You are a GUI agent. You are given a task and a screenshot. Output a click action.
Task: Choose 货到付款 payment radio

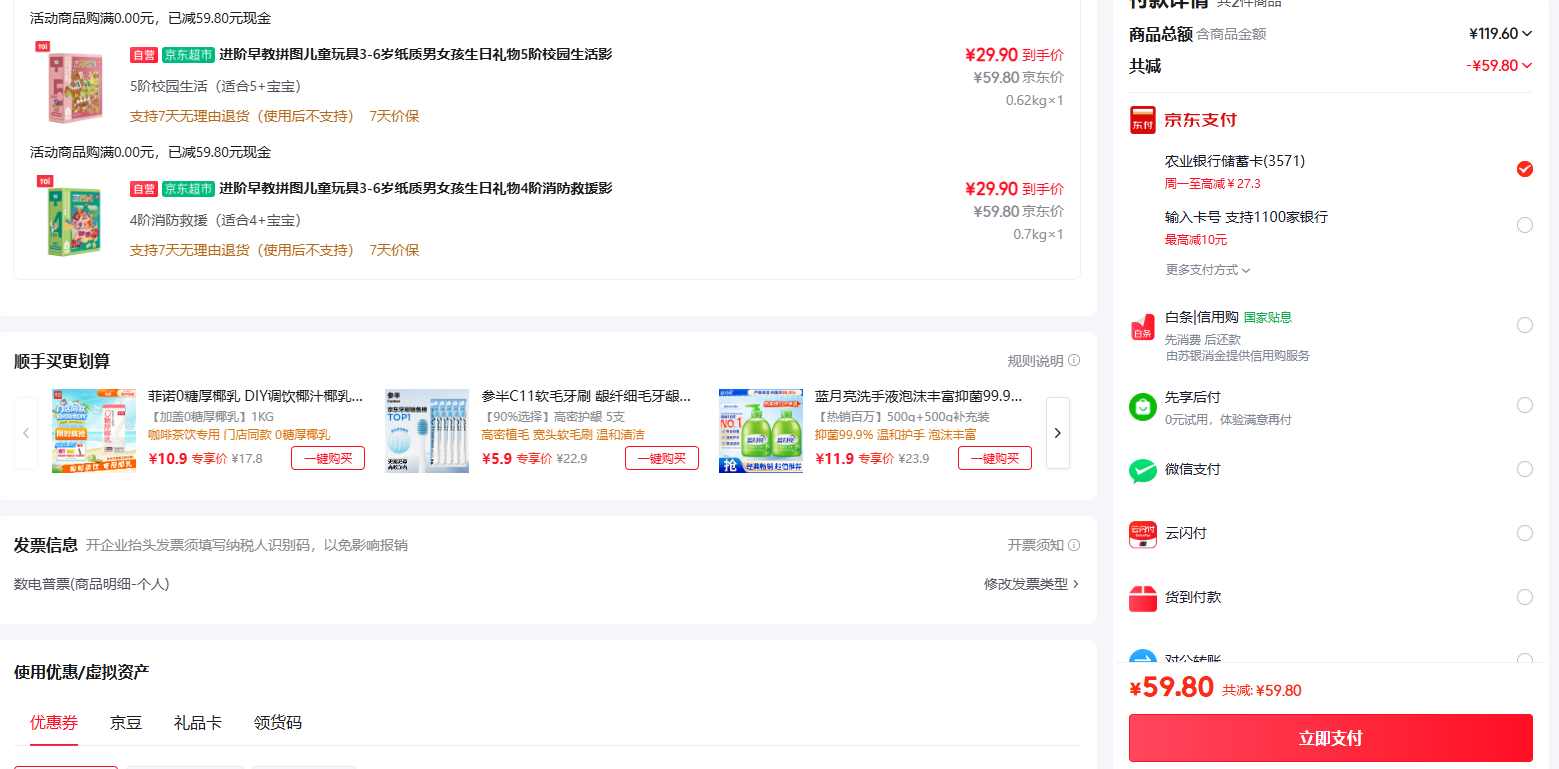click(x=1525, y=597)
